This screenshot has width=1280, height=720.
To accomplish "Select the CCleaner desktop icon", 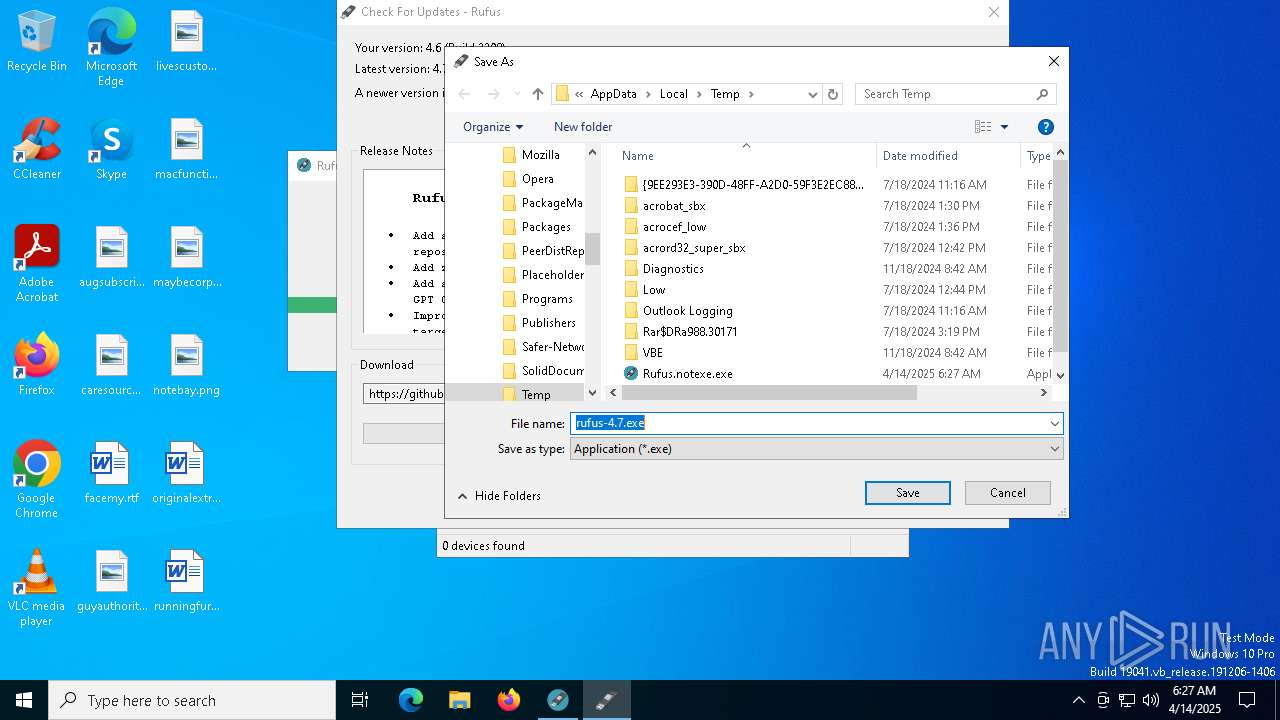I will [37, 150].
